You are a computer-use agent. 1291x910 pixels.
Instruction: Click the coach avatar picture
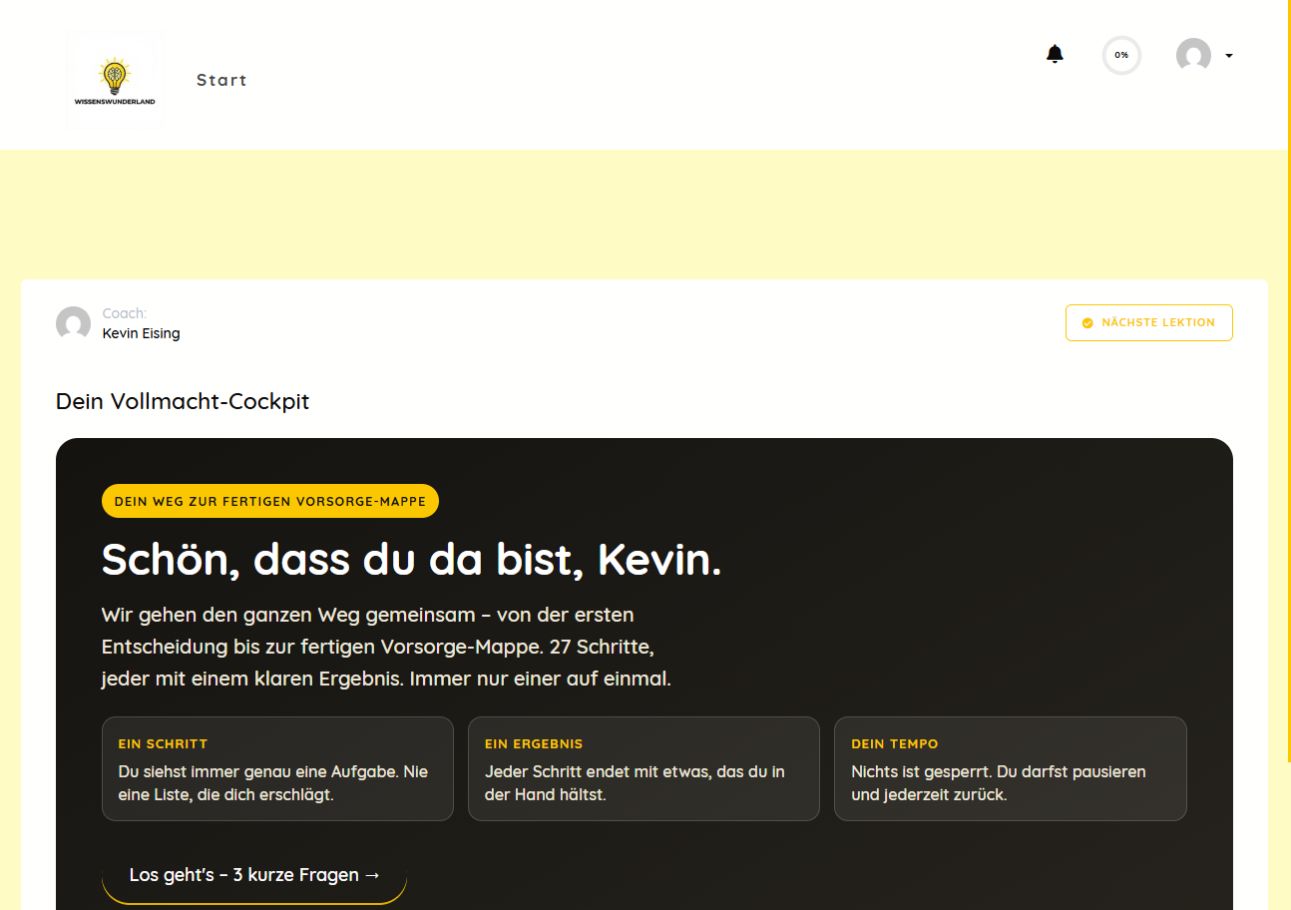click(x=73, y=324)
